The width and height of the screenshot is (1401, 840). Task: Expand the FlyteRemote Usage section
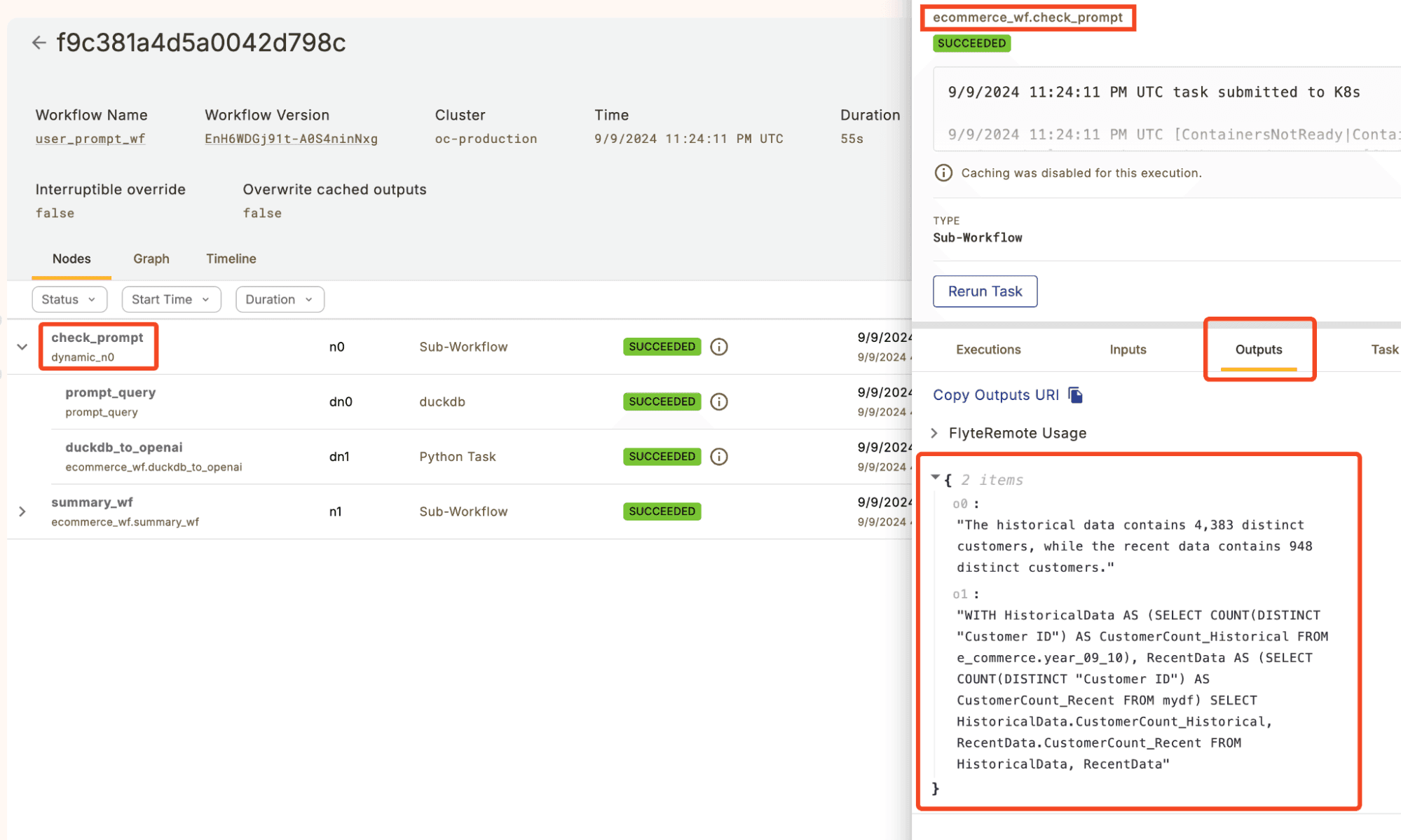coord(934,433)
